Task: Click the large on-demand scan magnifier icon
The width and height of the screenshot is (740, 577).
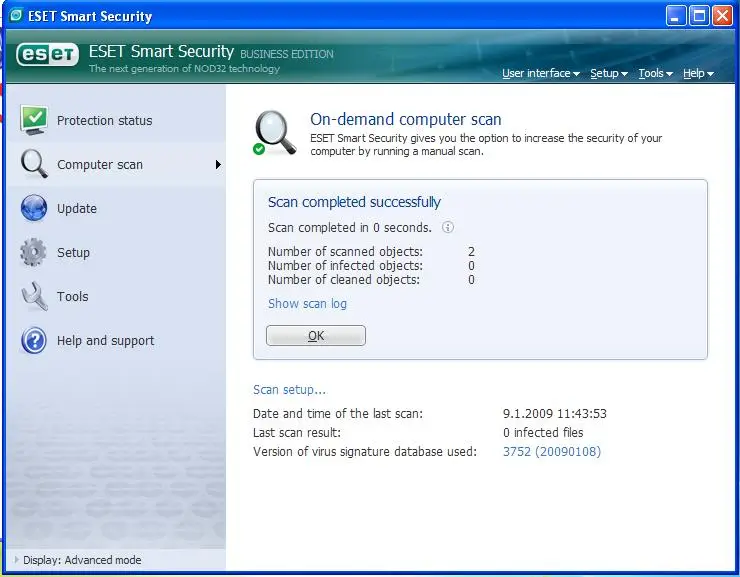Action: 275,133
